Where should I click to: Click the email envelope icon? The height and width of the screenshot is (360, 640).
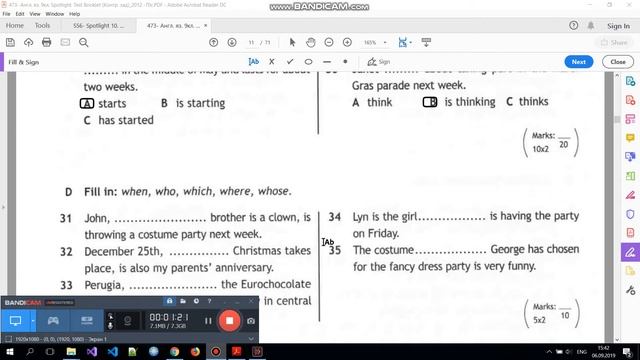coord(65,42)
